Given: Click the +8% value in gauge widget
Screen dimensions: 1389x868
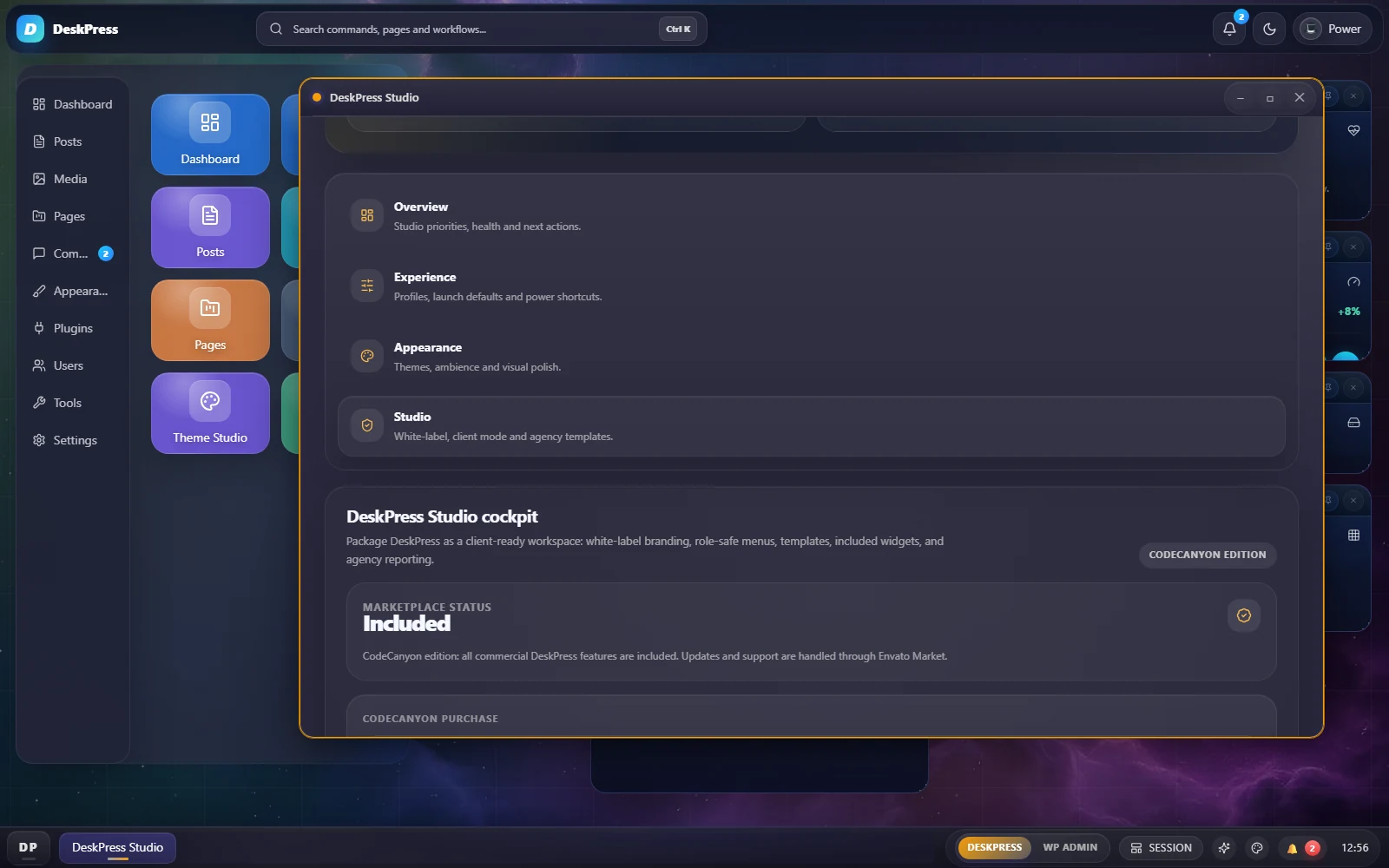Looking at the screenshot, I should tap(1349, 312).
